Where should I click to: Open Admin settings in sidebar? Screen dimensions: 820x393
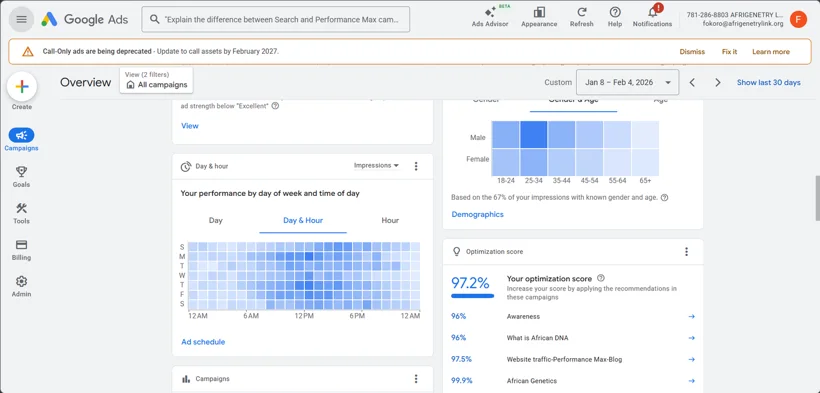21,287
